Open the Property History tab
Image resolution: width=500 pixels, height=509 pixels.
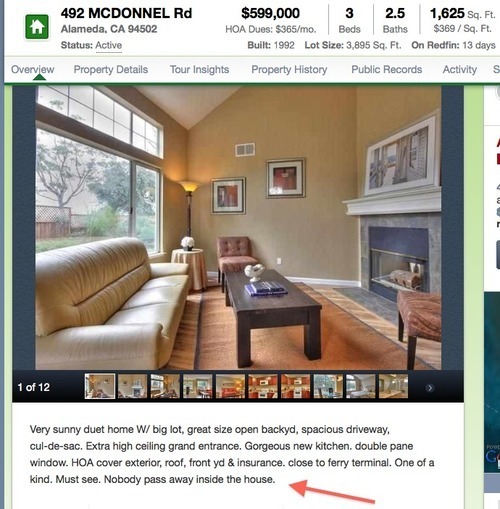click(289, 69)
